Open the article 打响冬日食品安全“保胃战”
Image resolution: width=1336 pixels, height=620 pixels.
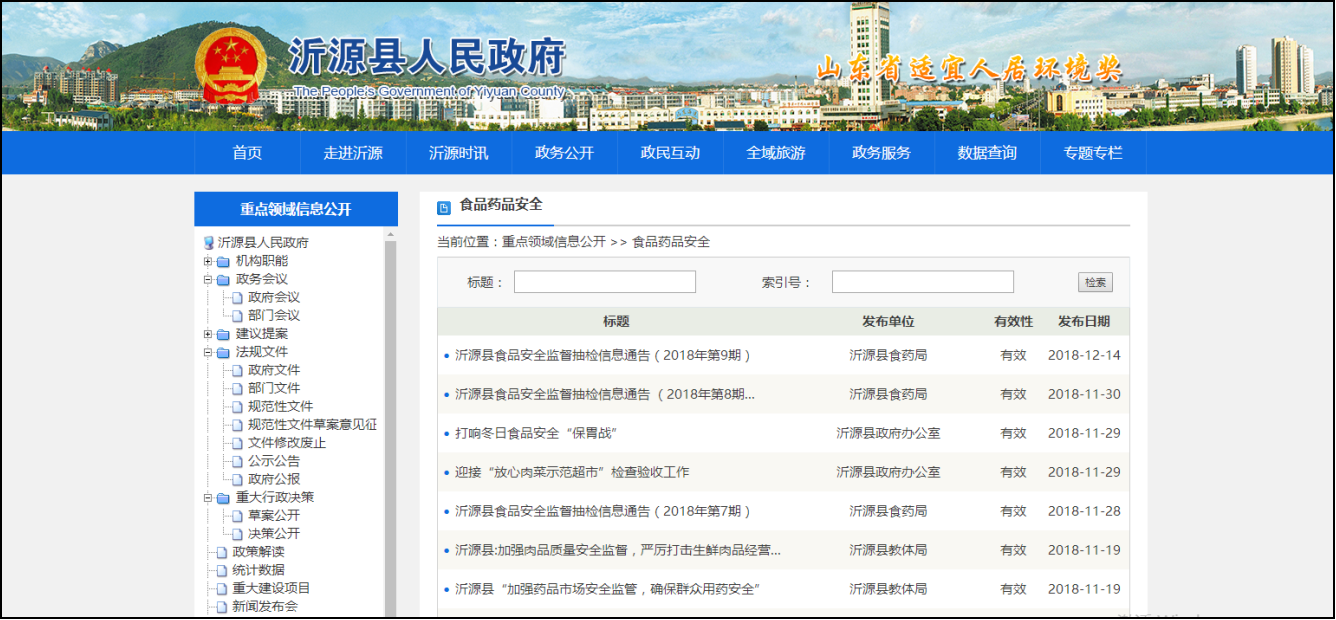pyautogui.click(x=536, y=433)
